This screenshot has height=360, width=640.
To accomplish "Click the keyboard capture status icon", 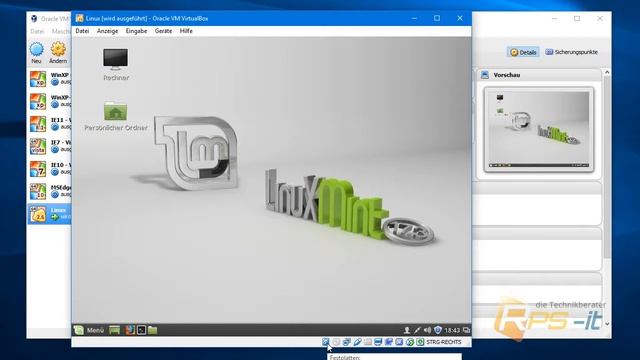I will click(420, 342).
